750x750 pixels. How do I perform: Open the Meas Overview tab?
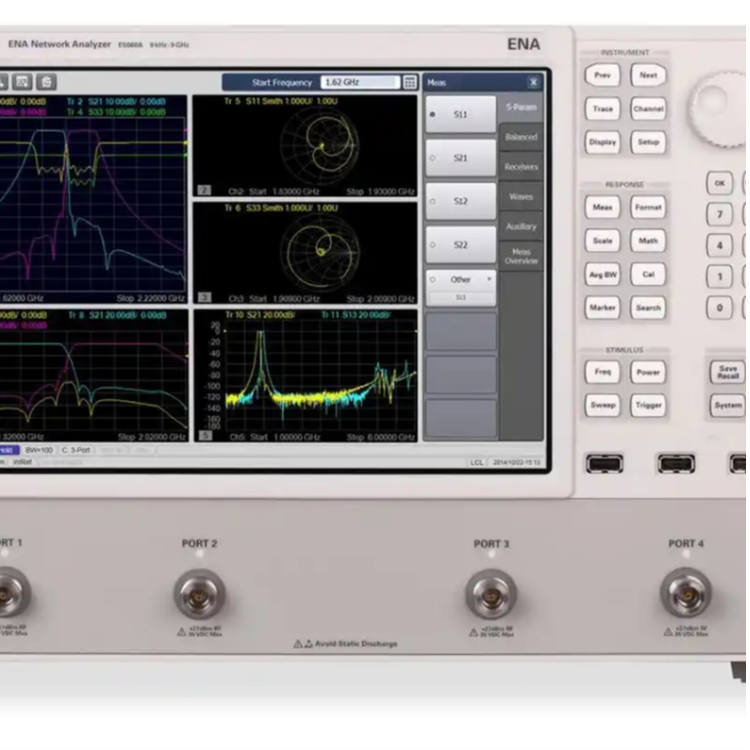point(521,256)
